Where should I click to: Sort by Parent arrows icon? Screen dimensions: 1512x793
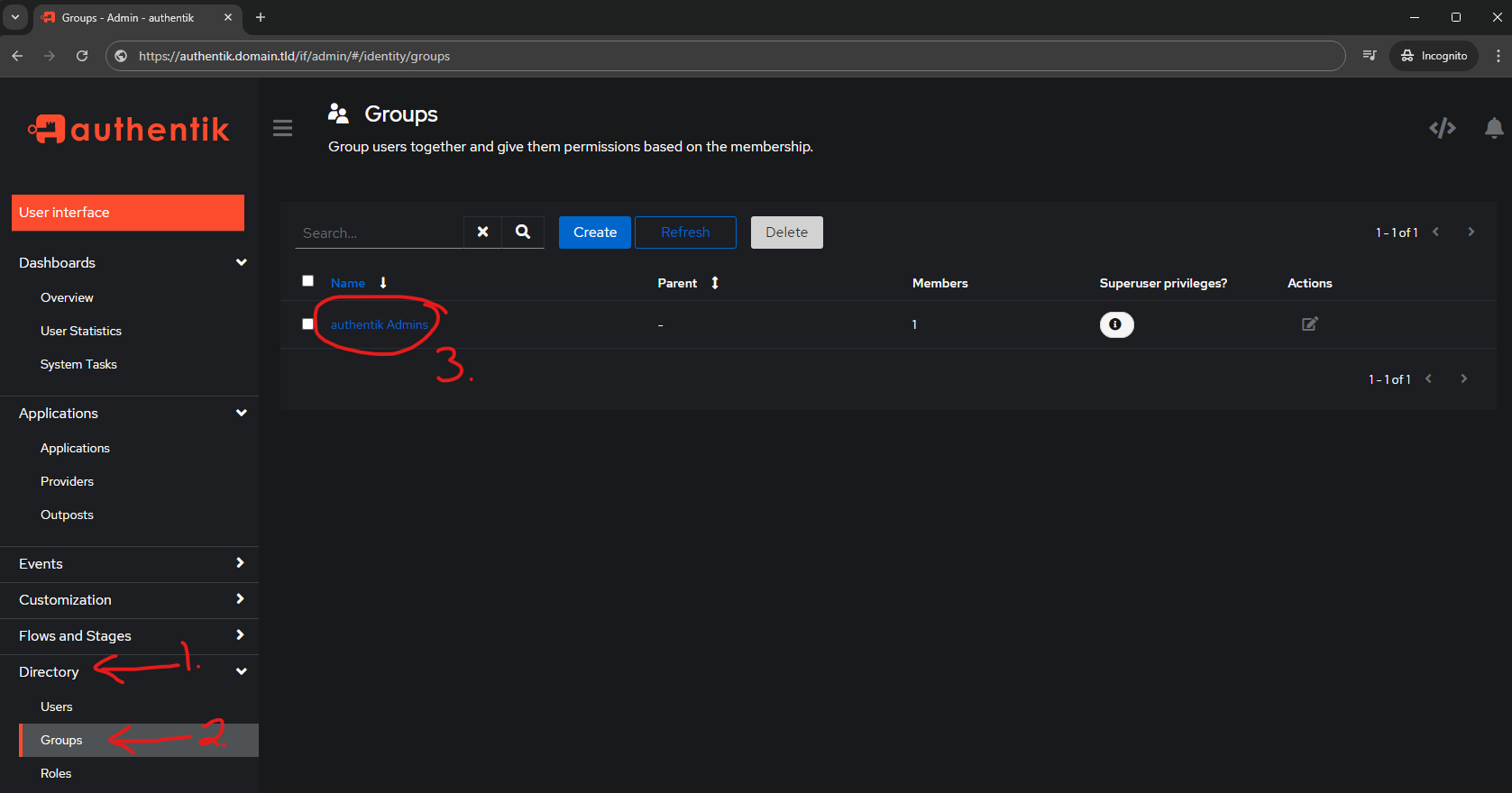click(715, 283)
